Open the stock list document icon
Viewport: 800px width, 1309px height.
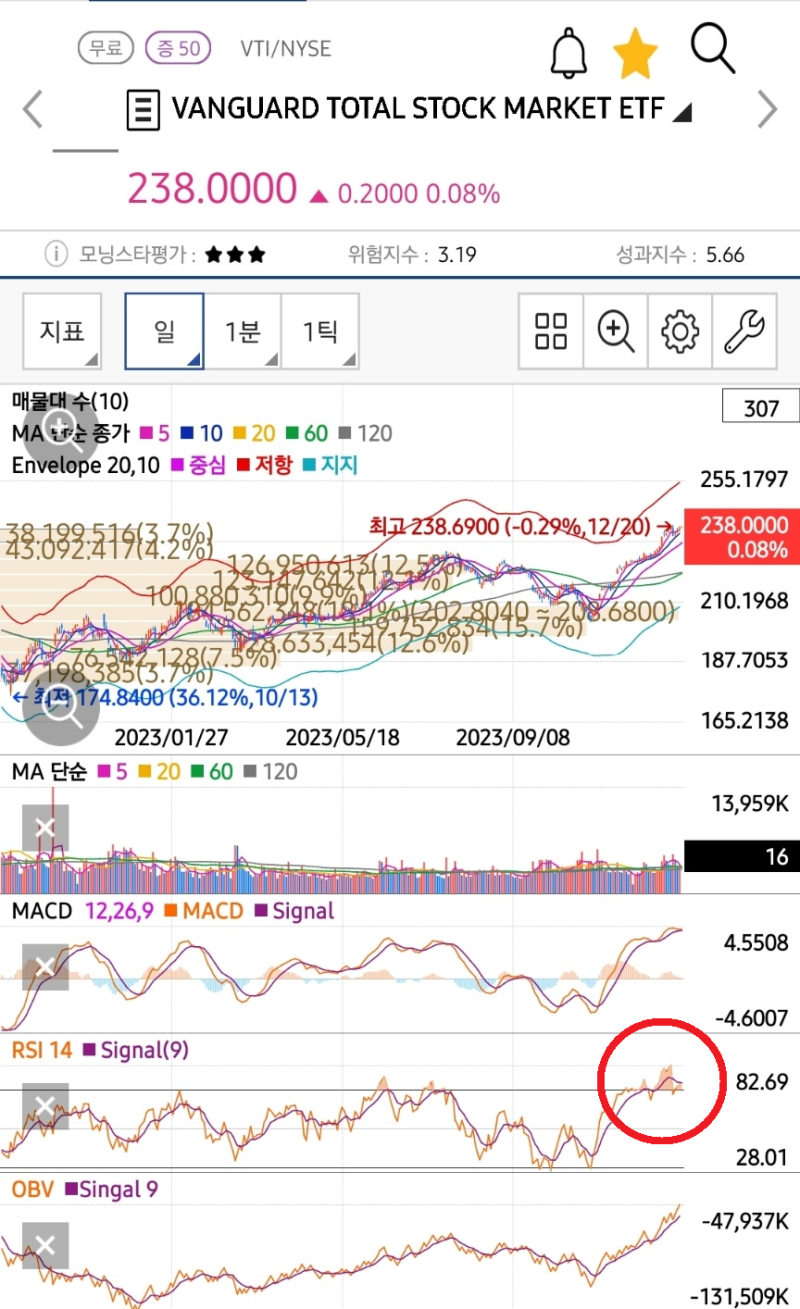[x=143, y=110]
